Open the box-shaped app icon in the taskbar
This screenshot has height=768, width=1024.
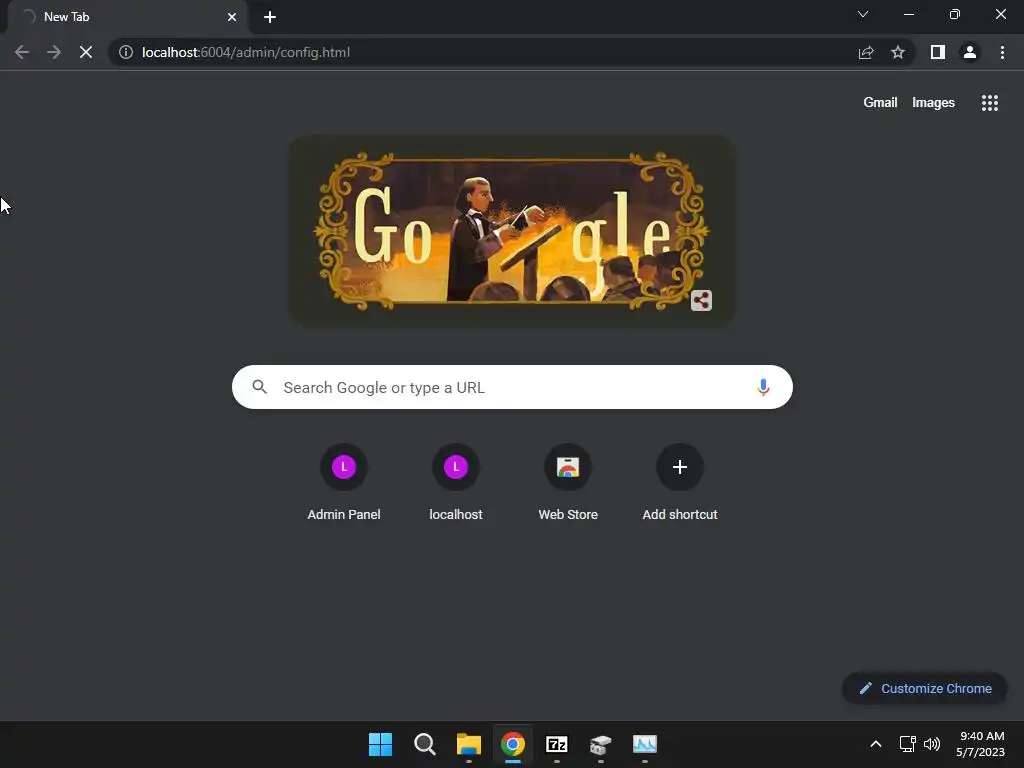point(601,744)
